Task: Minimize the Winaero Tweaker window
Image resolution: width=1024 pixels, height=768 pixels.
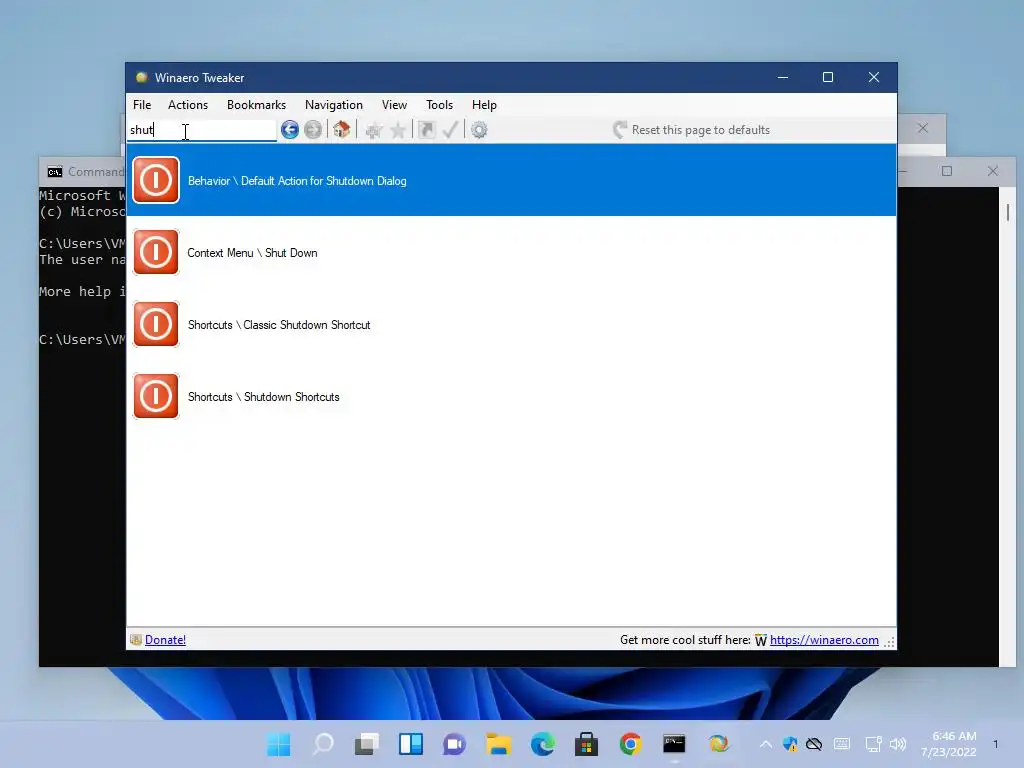Action: pos(782,77)
